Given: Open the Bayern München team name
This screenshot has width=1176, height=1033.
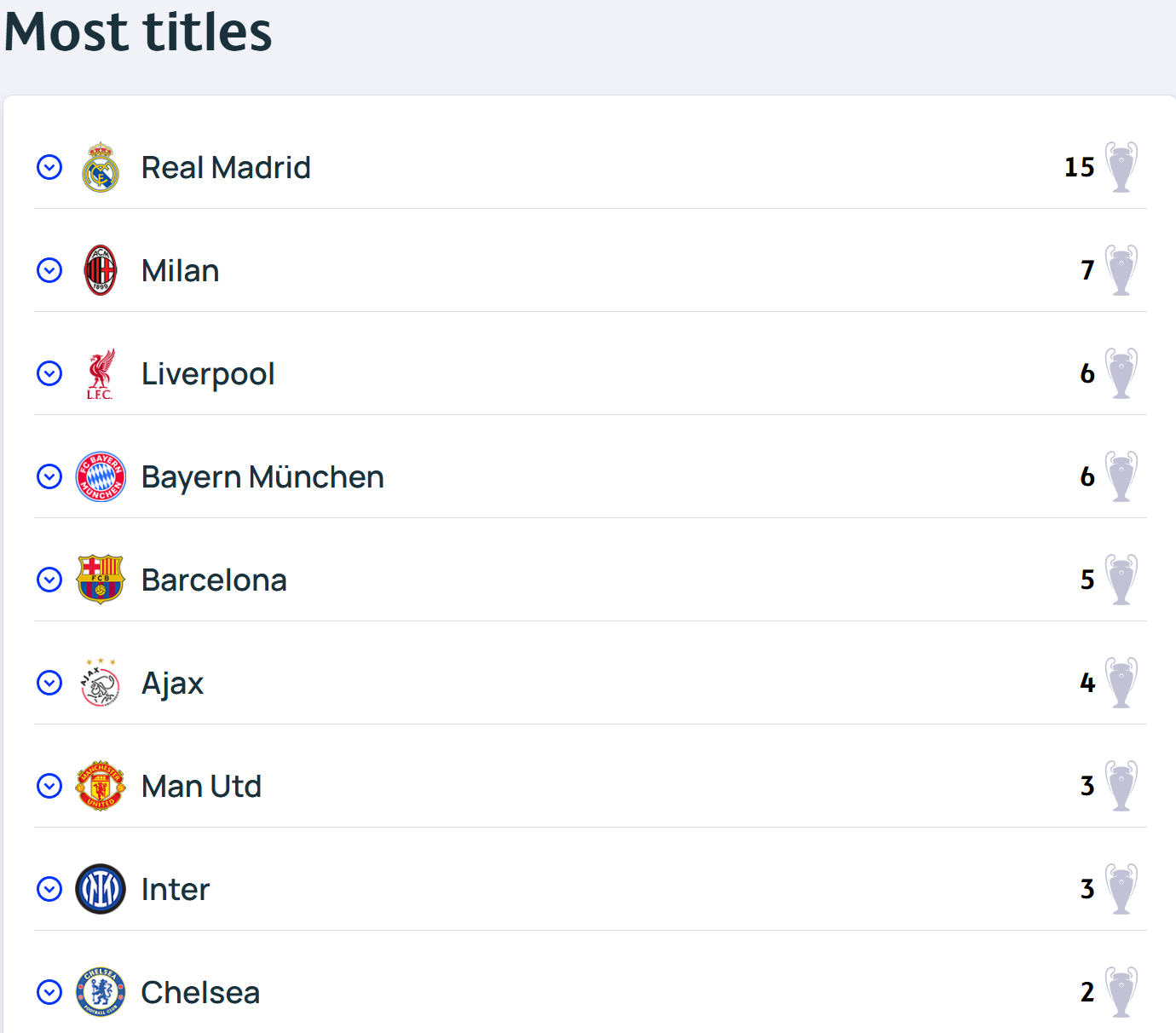Looking at the screenshot, I should point(262,477).
